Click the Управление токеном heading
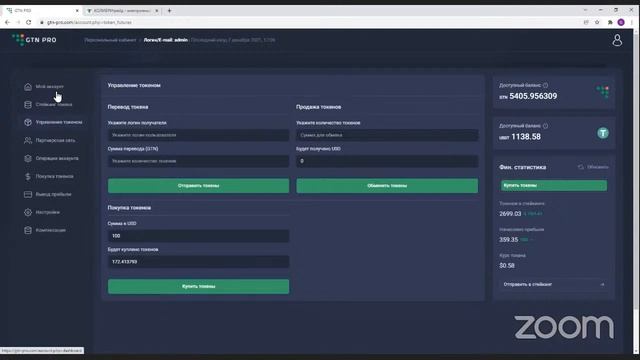Image resolution: width=640 pixels, height=360 pixels. [x=134, y=85]
